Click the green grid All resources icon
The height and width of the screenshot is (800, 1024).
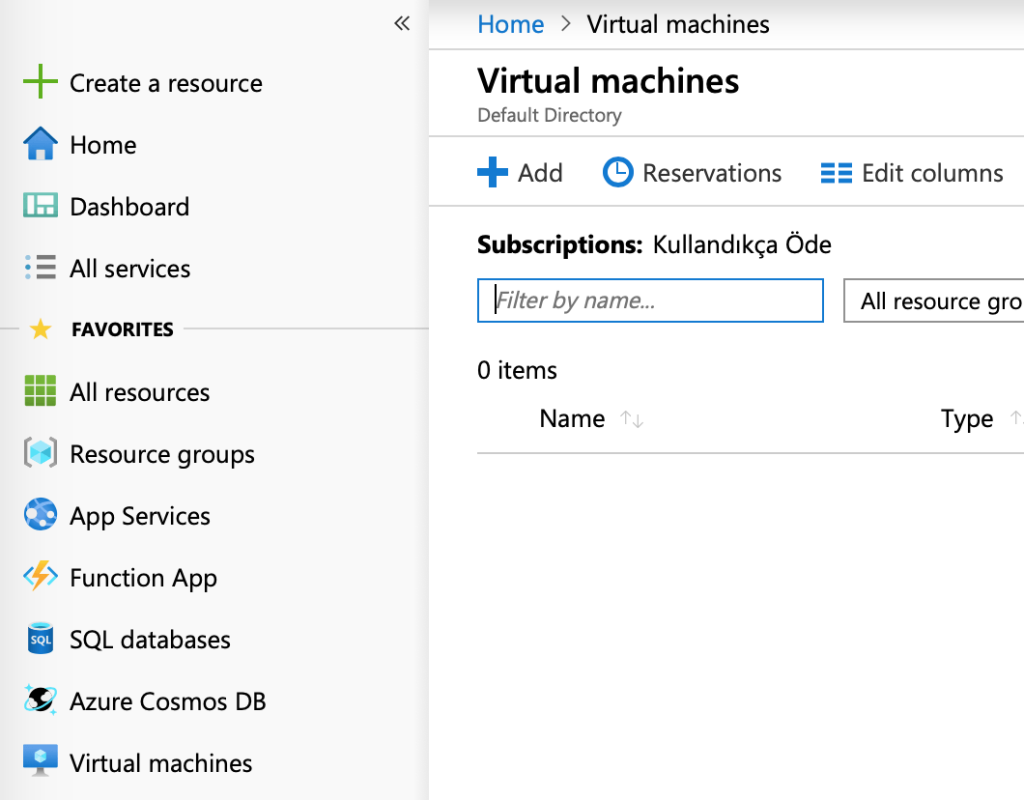tap(40, 391)
